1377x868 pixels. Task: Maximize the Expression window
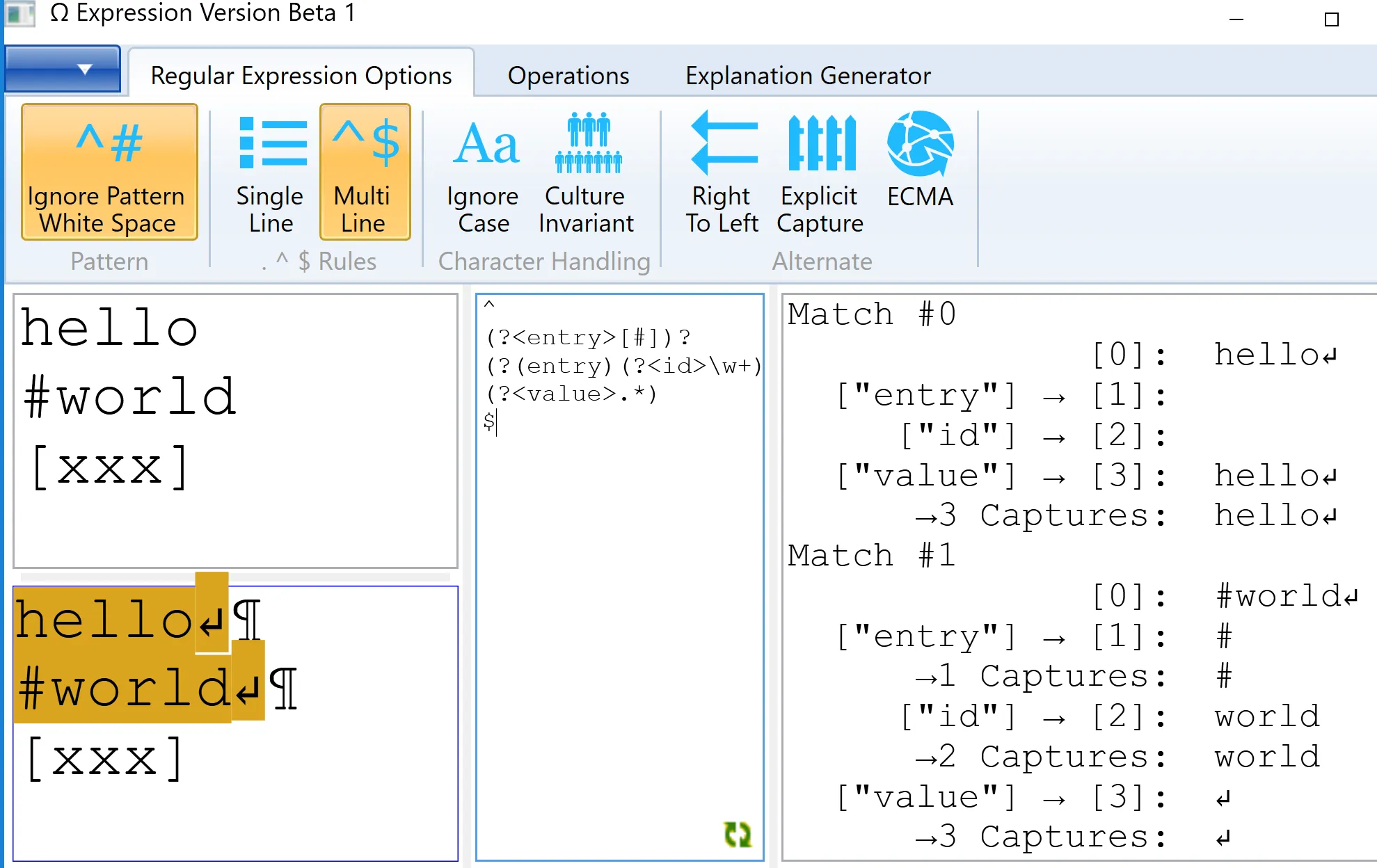pyautogui.click(x=1331, y=19)
